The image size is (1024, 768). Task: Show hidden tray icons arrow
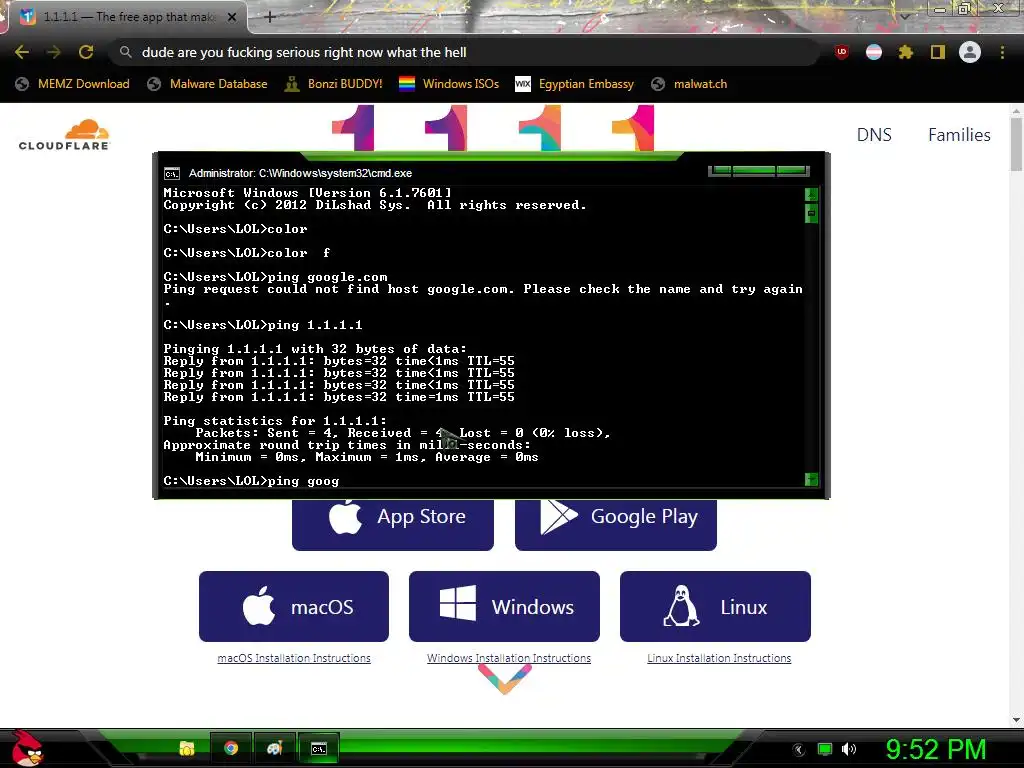coord(799,750)
